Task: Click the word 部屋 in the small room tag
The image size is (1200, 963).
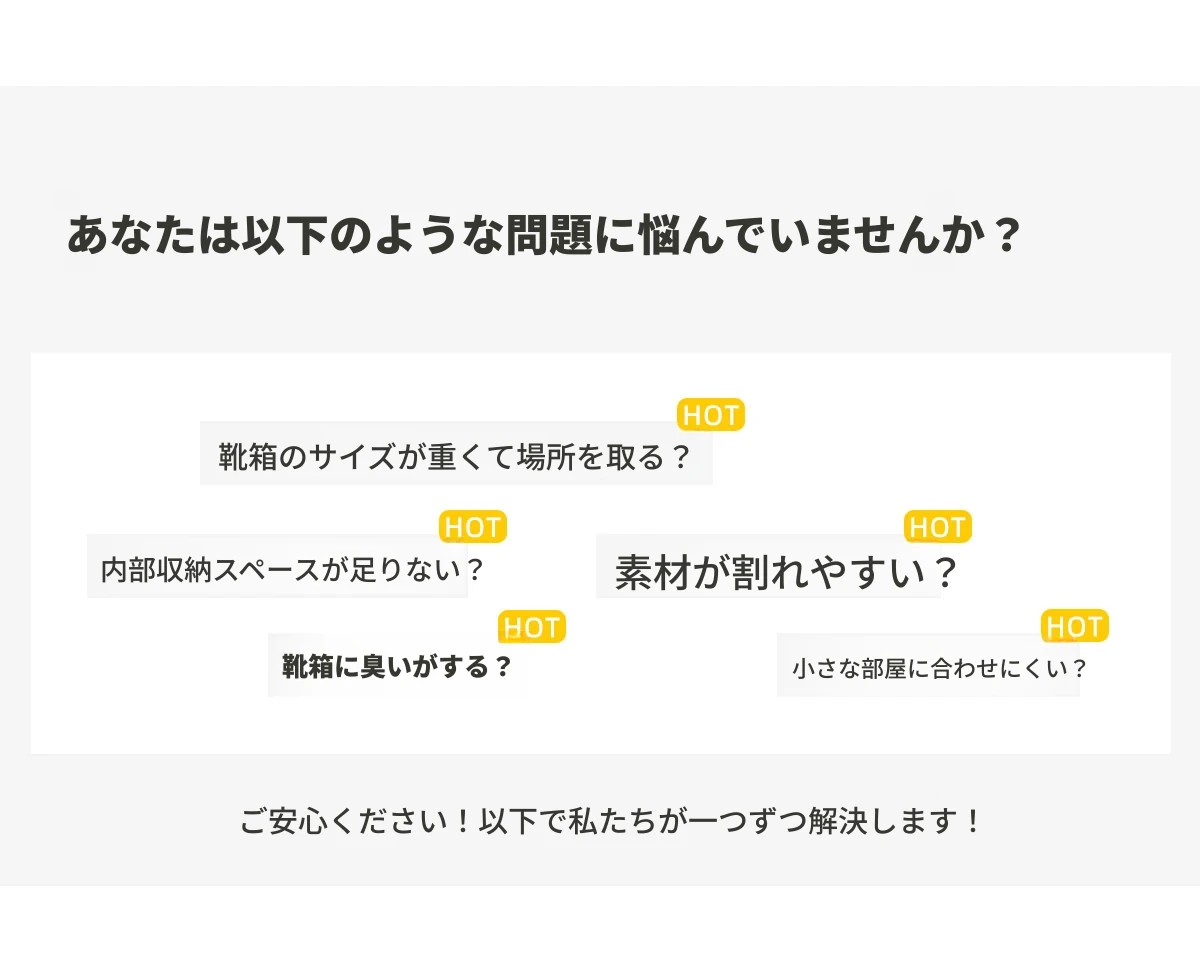Action: [x=887, y=668]
